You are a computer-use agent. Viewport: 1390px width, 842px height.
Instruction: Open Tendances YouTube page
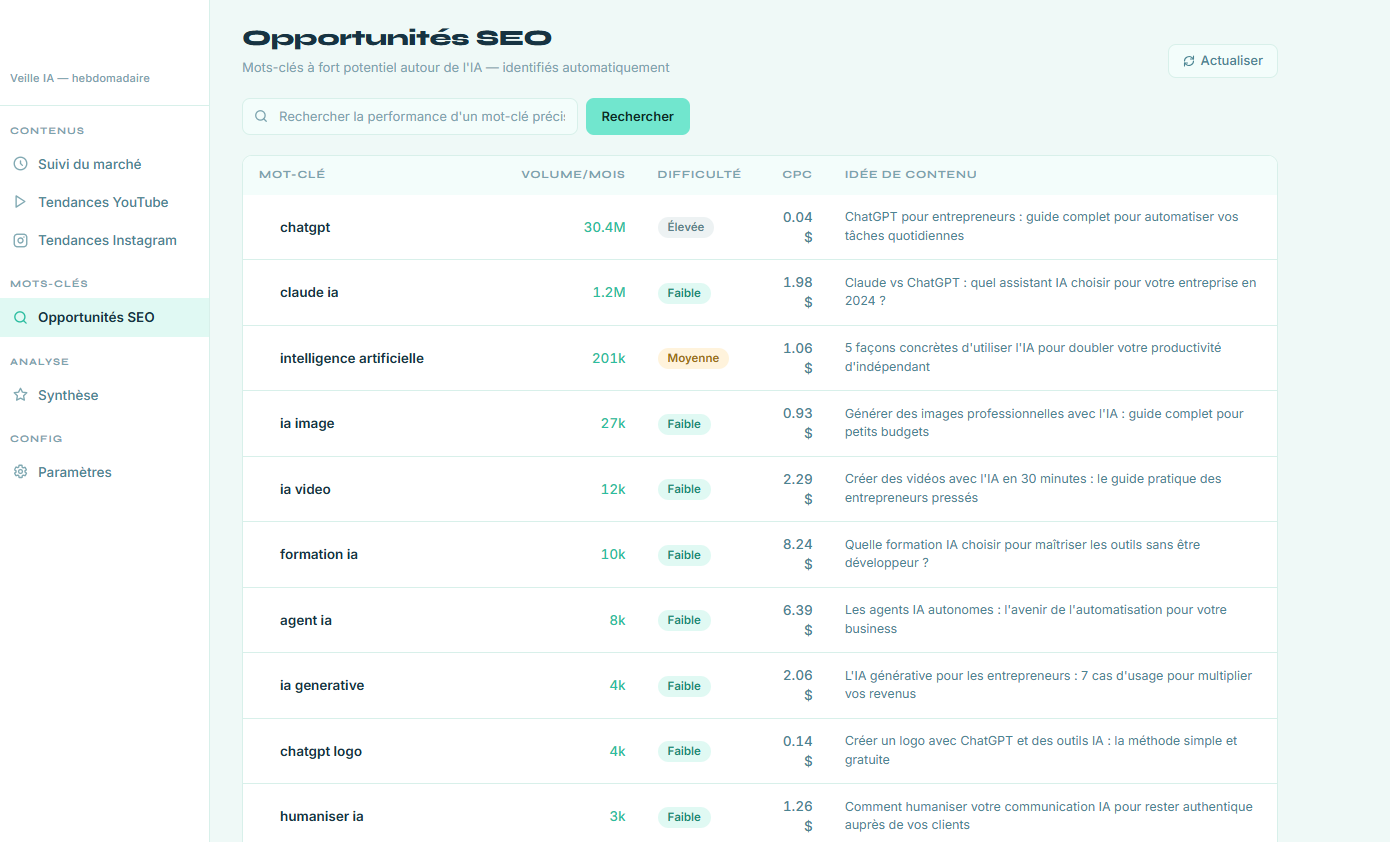104,202
